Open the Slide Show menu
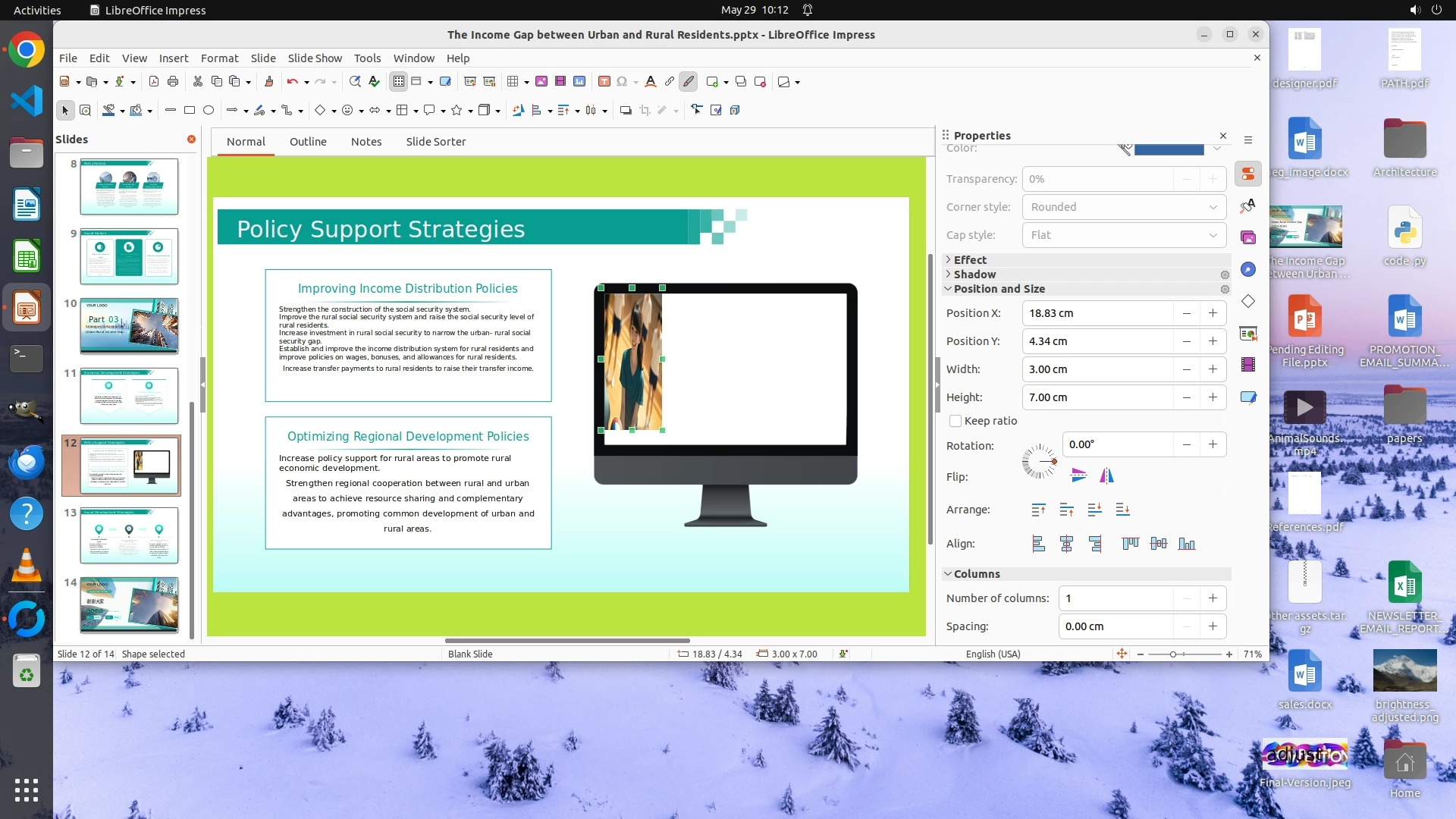 click(x=315, y=58)
